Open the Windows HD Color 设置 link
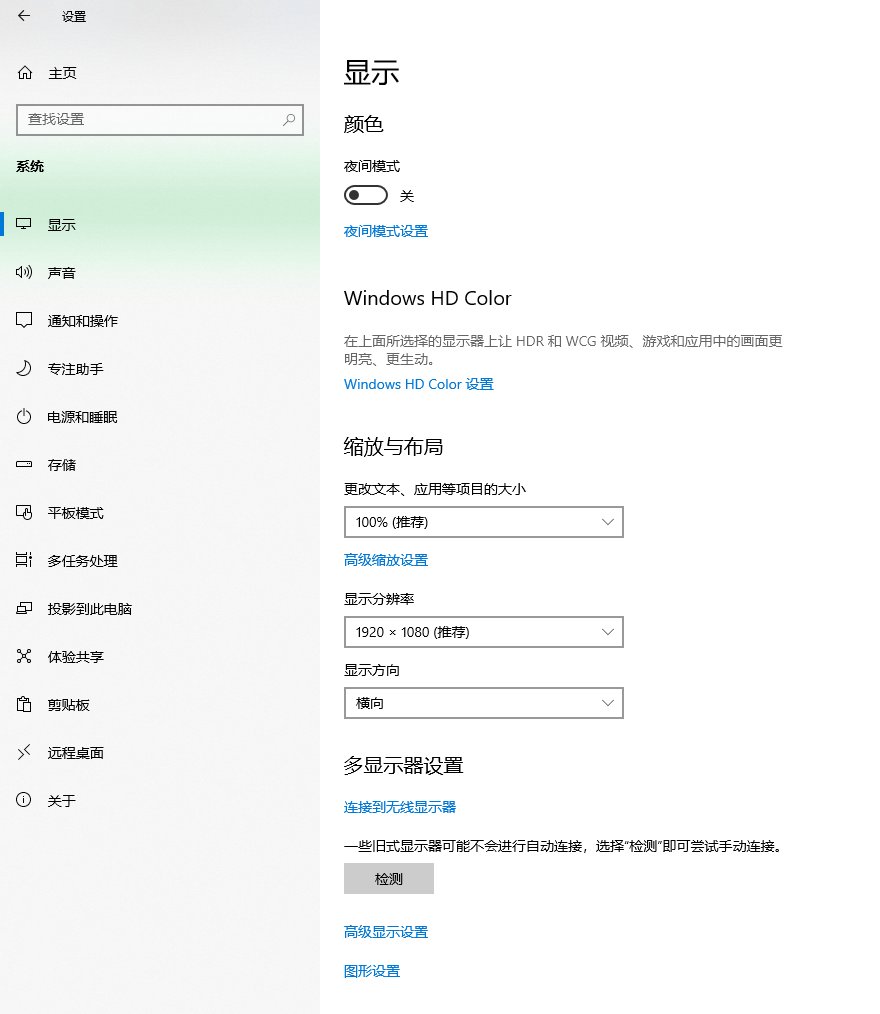 [418, 384]
